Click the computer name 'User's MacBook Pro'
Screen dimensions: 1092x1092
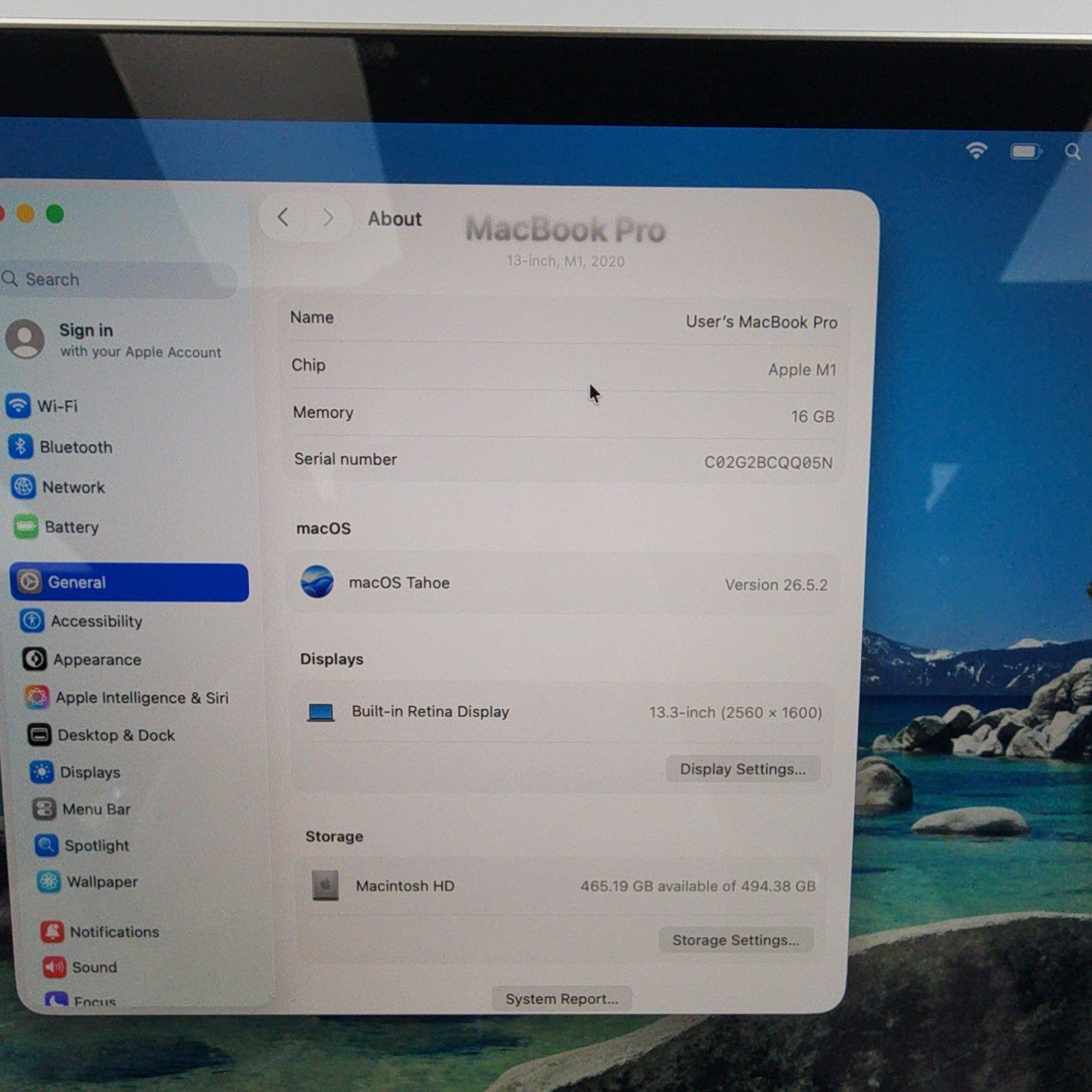pos(761,322)
